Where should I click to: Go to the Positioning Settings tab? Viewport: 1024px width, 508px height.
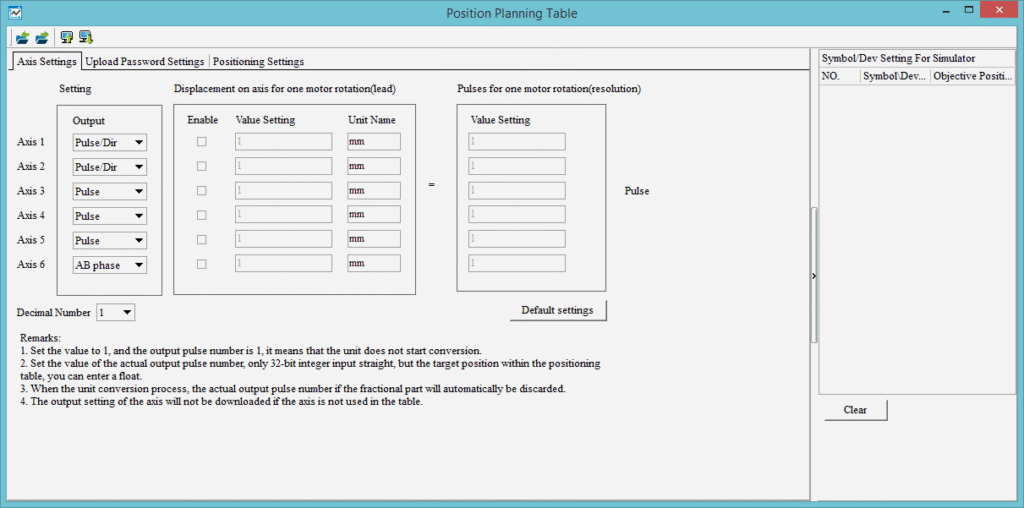click(x=258, y=61)
